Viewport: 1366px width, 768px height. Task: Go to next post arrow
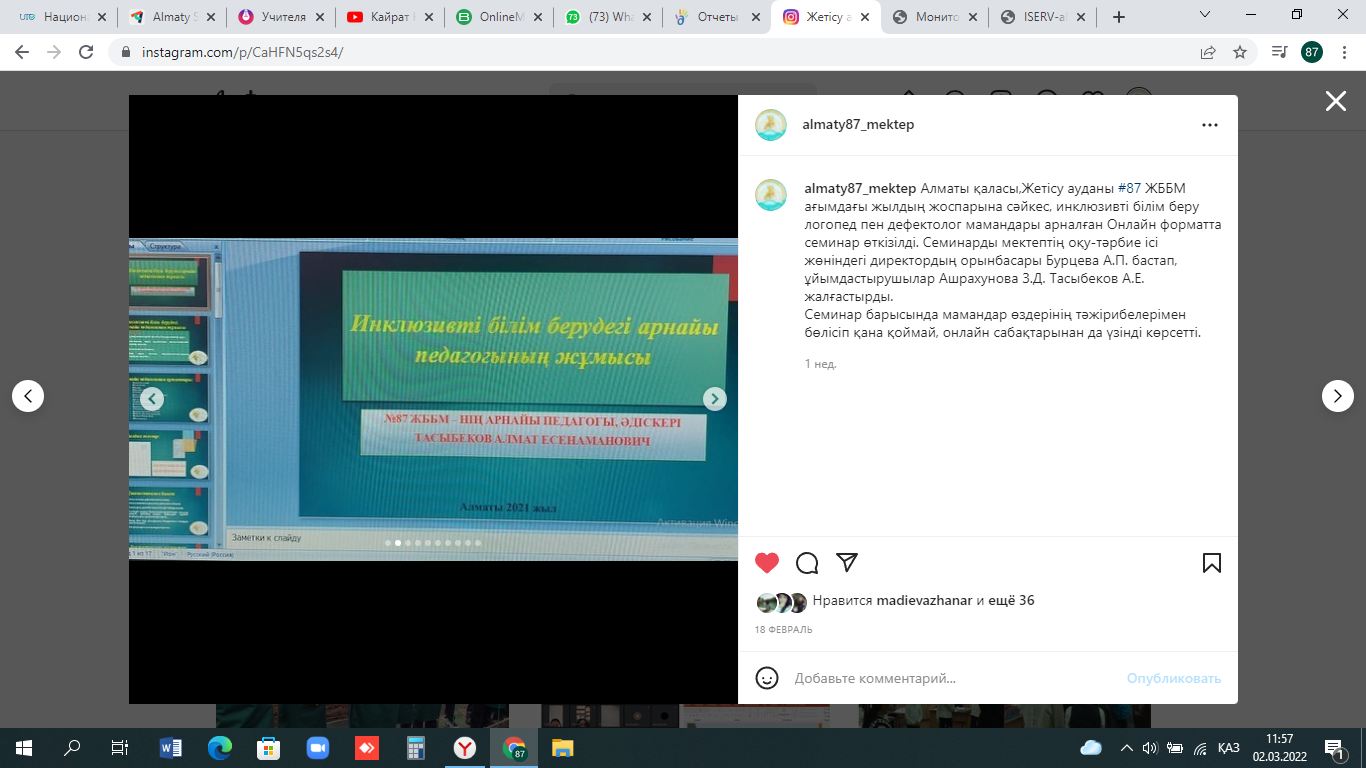coord(1338,396)
